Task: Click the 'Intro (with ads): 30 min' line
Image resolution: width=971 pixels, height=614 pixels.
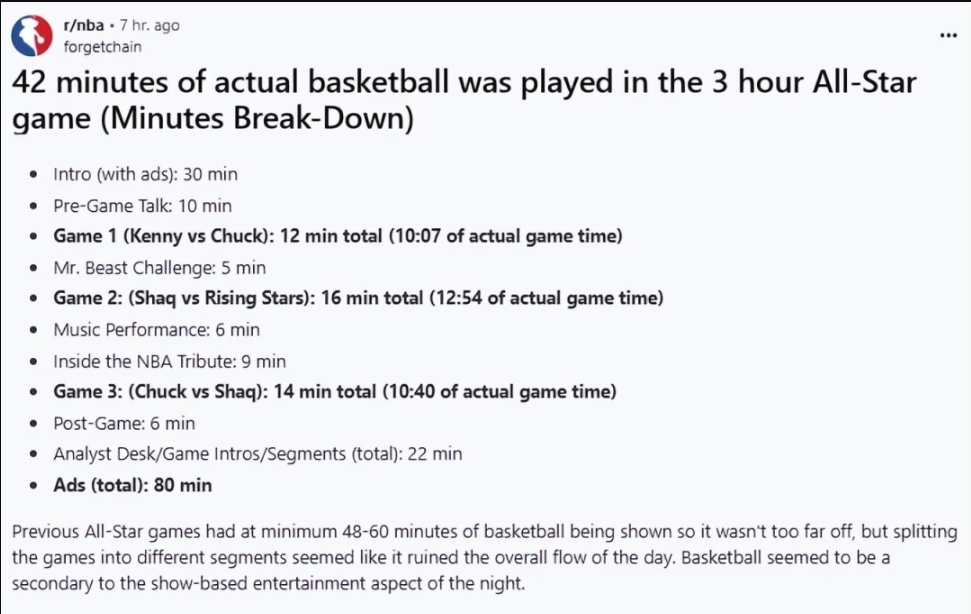Action: coord(145,174)
